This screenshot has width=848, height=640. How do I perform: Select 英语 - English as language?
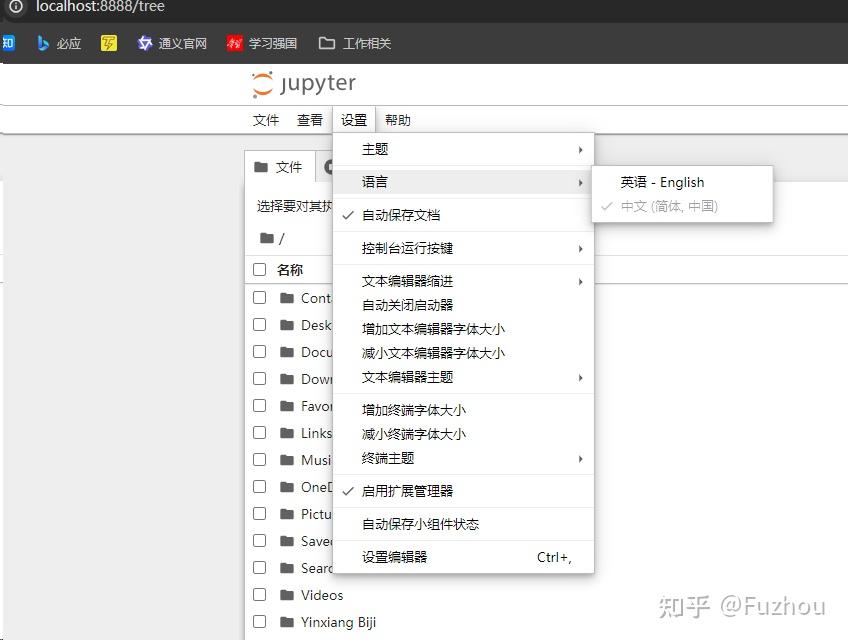[x=662, y=182]
